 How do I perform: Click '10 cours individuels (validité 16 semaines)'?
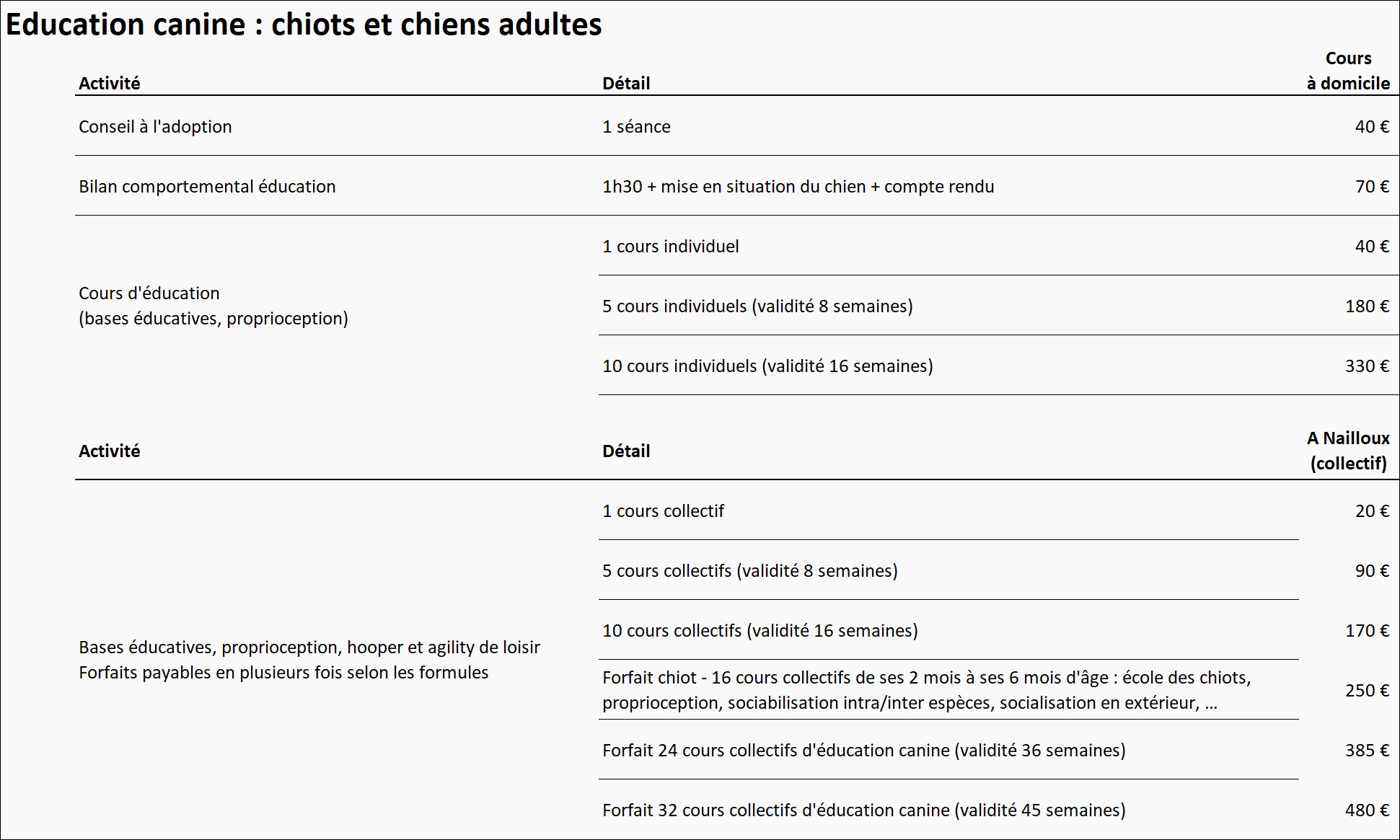[767, 366]
